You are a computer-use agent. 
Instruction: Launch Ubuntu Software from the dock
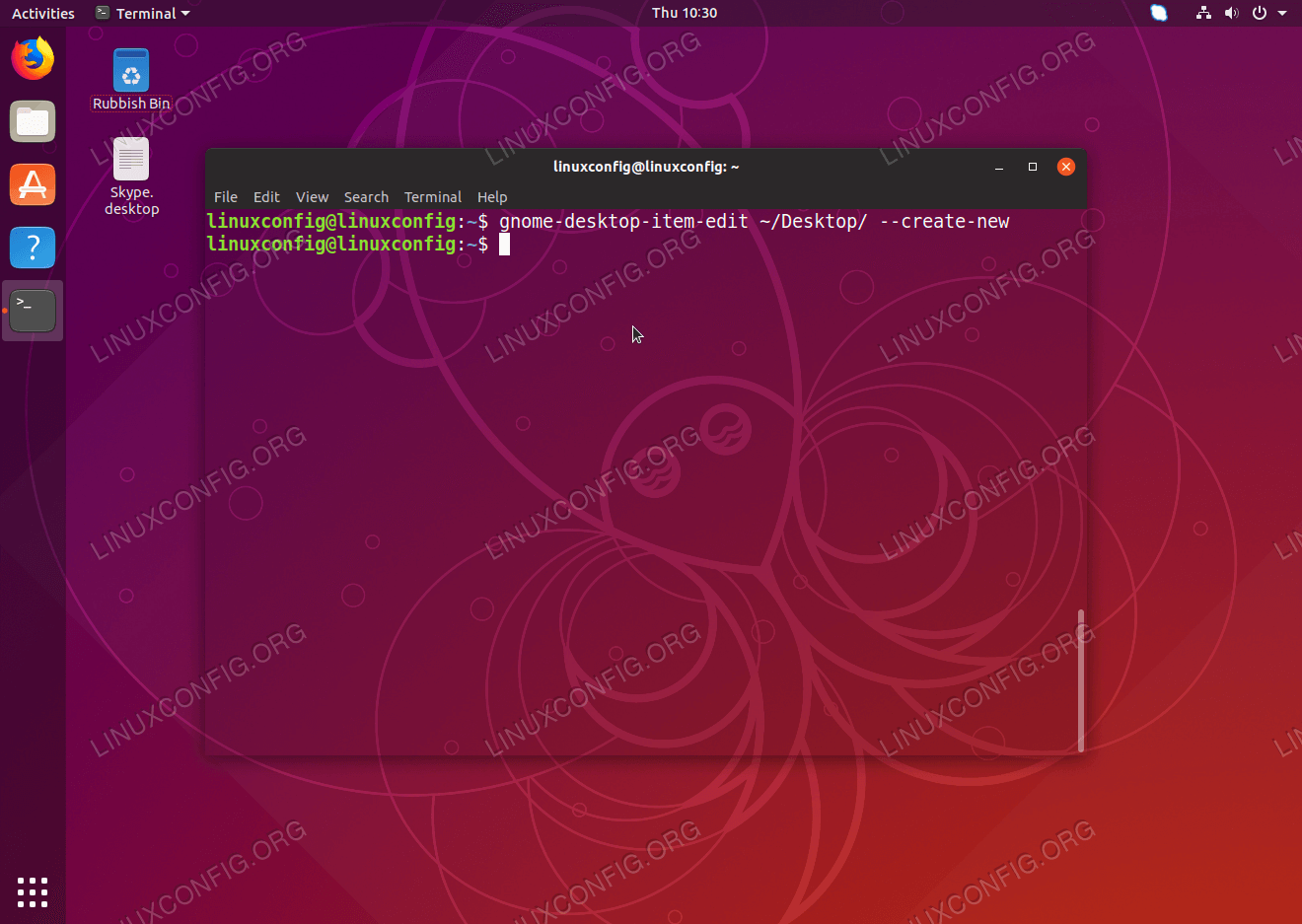pyautogui.click(x=33, y=184)
